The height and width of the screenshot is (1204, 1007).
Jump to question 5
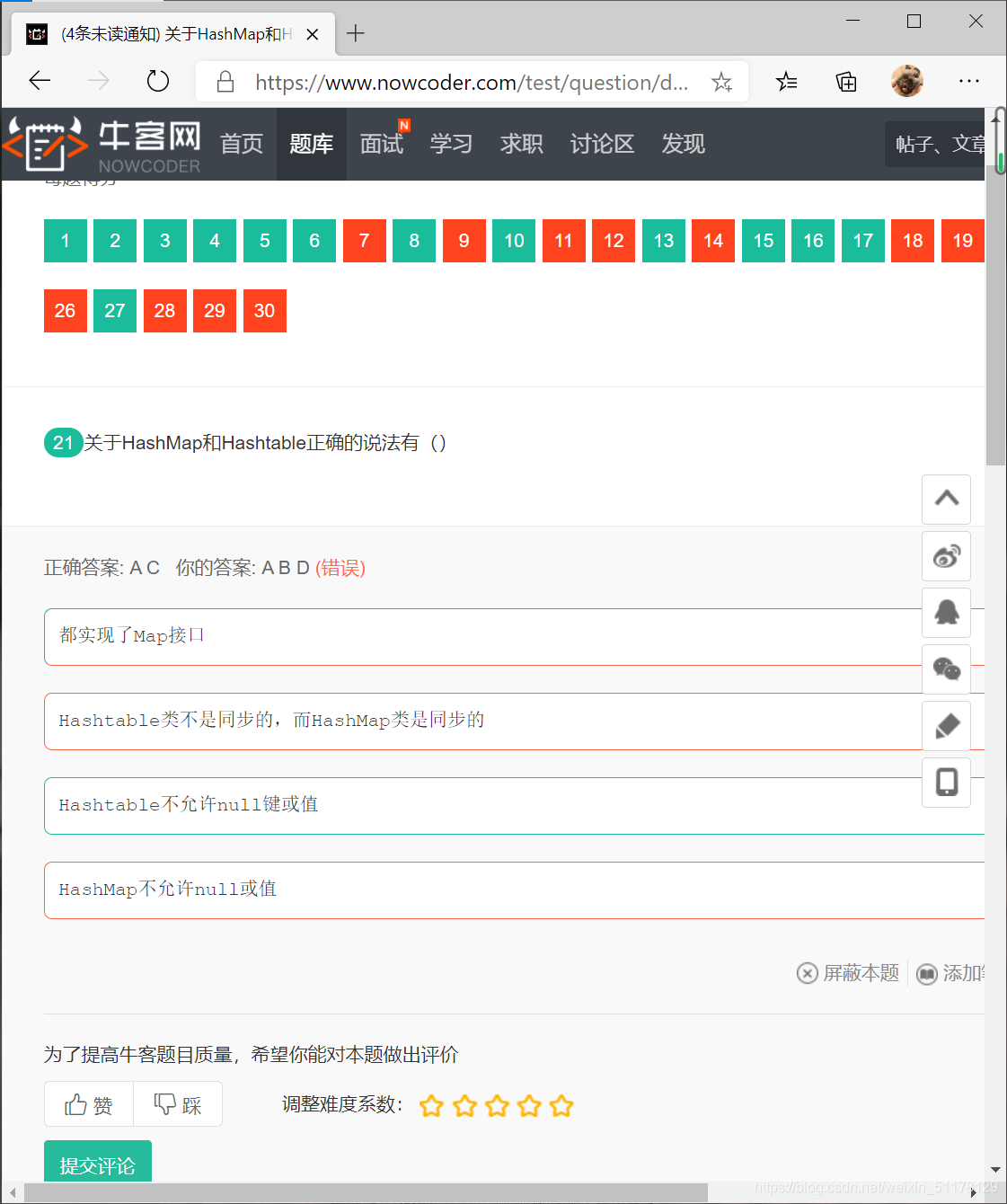(265, 241)
